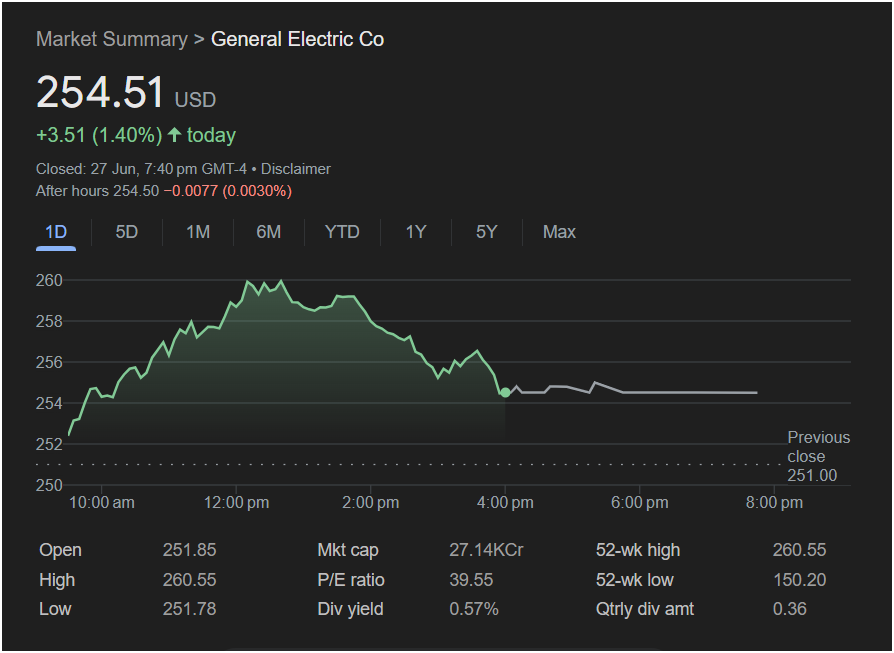The height and width of the screenshot is (653, 894).
Task: Open the 5Y chart range tab
Action: (x=486, y=232)
